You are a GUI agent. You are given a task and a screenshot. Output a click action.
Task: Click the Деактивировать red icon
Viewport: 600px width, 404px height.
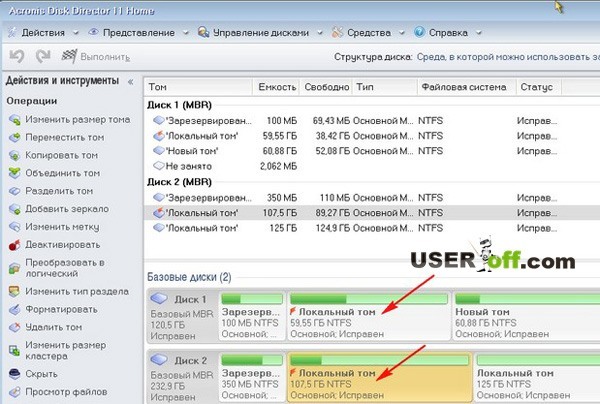tap(14, 244)
